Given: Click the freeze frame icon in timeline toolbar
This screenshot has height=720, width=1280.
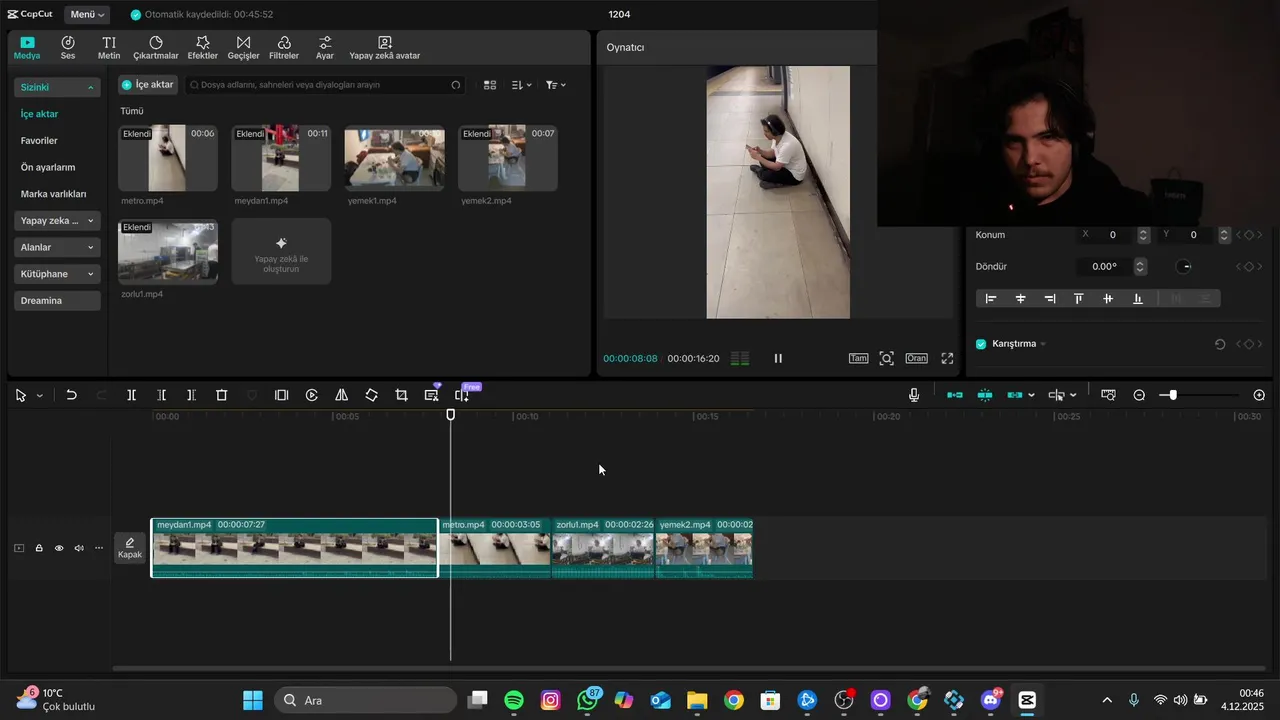Looking at the screenshot, I should 282,395.
